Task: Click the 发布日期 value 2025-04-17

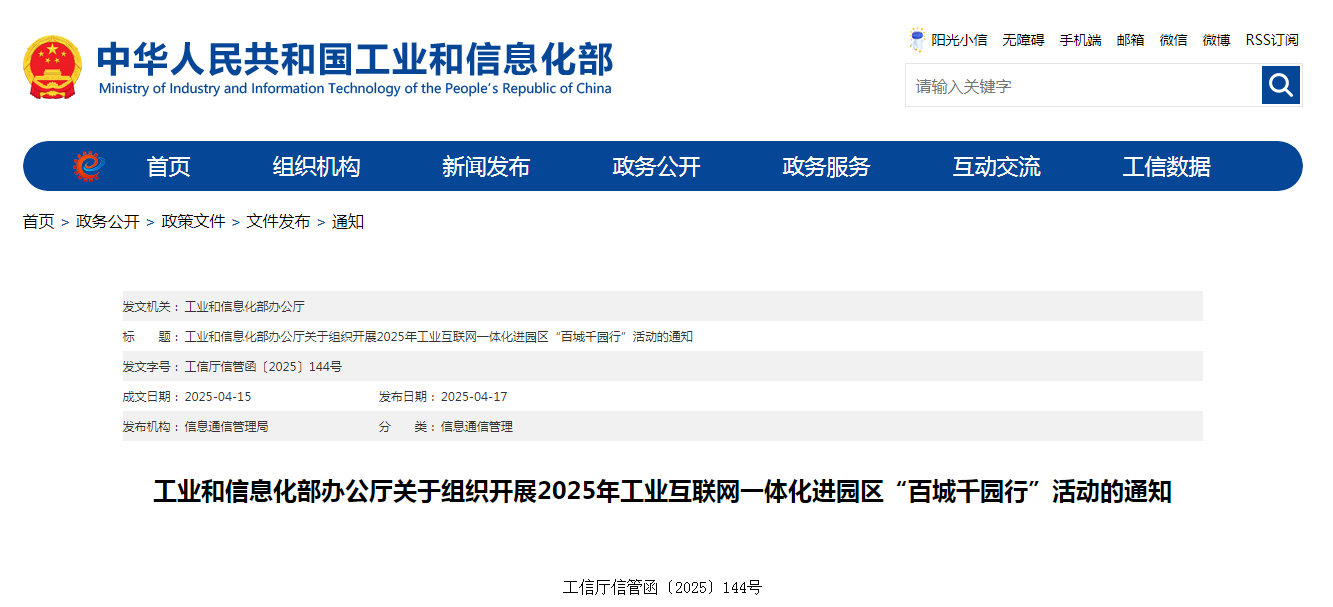Action: point(474,397)
